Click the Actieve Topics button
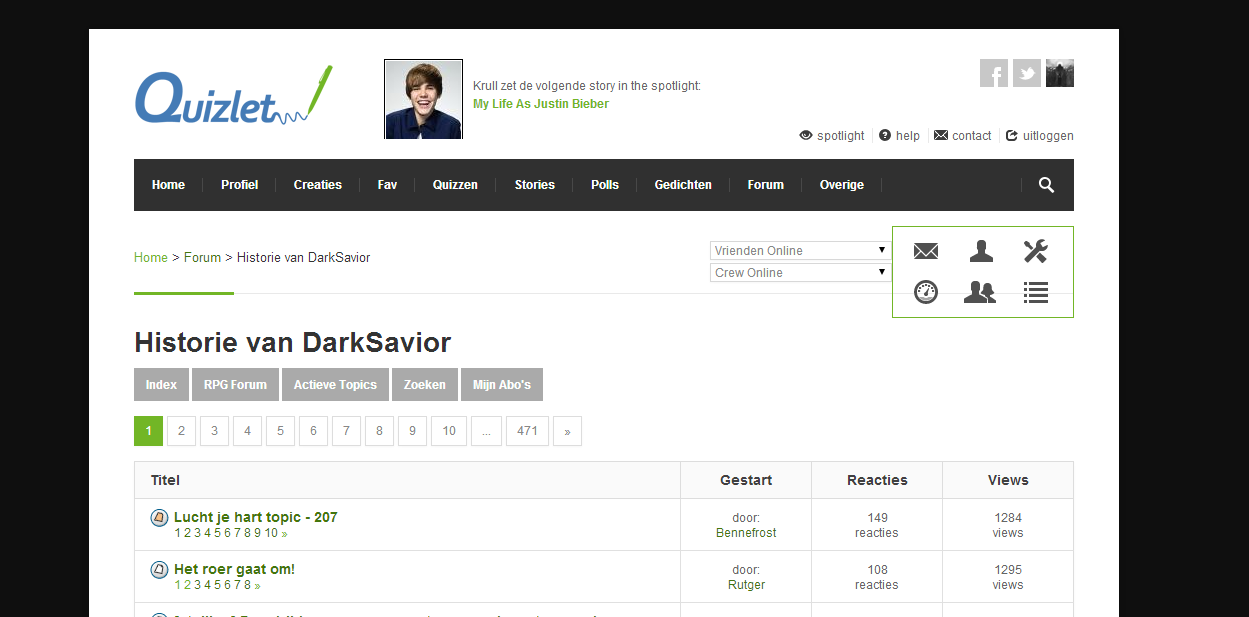Image resolution: width=1249 pixels, height=617 pixels. [335, 385]
